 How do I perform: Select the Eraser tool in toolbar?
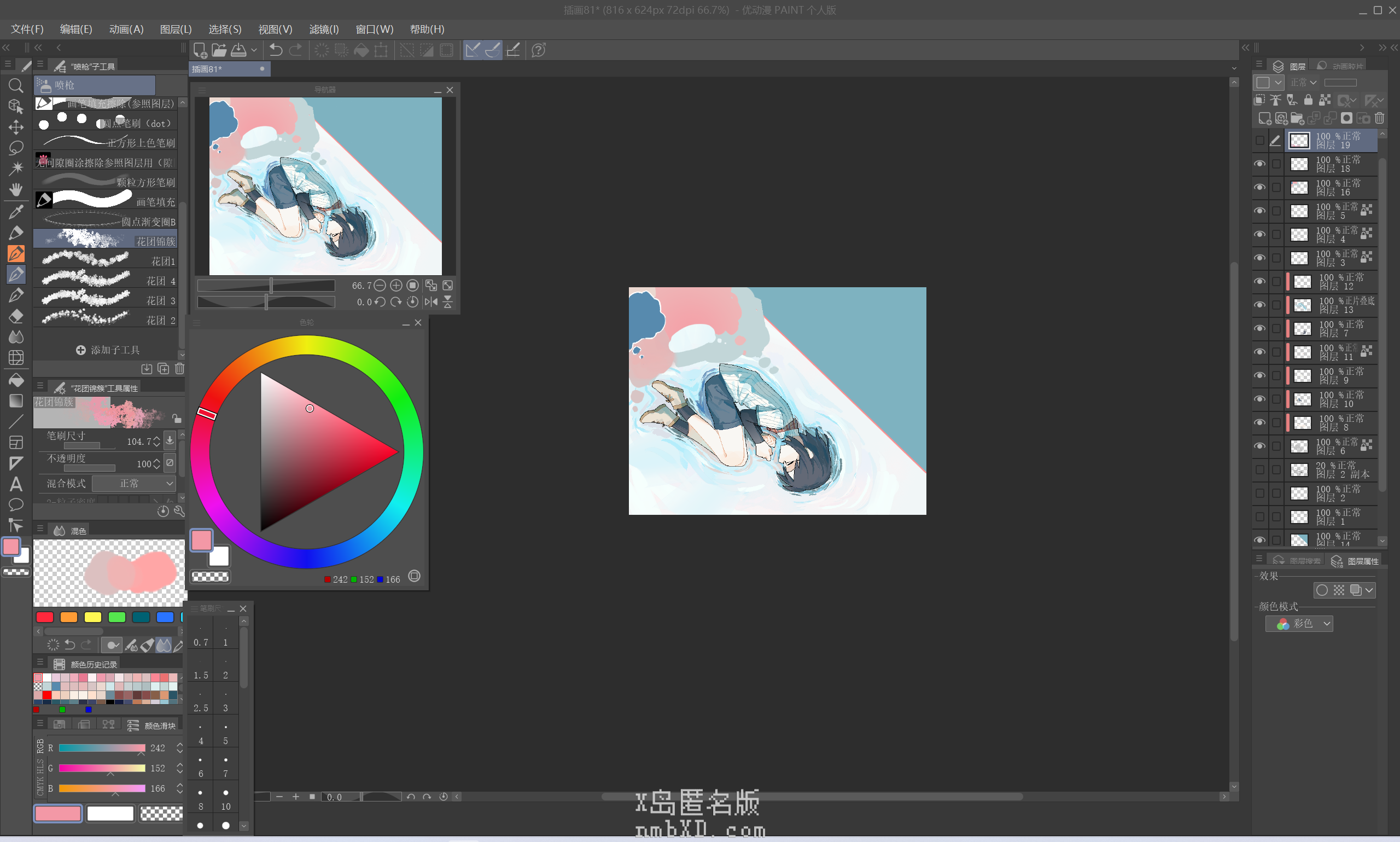pos(16,316)
